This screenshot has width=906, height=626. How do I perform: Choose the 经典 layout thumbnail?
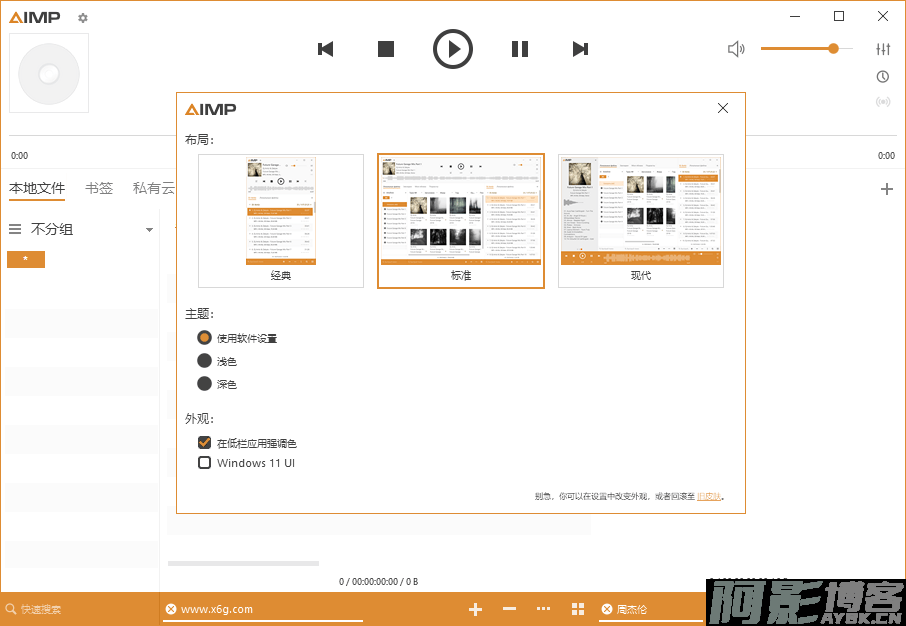(281, 221)
